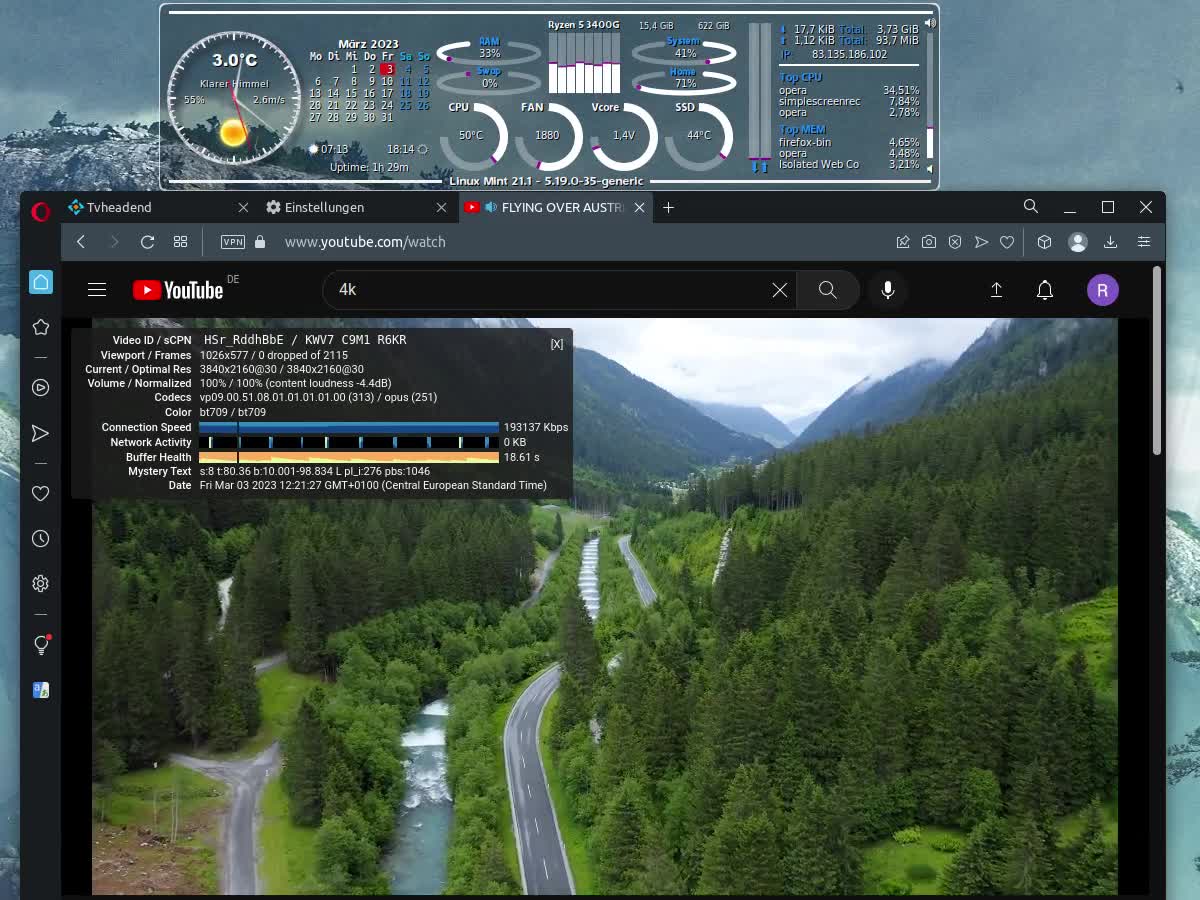This screenshot has height=900, width=1200.
Task: Open the Player icon in Opera sidebar
Action: 41,388
